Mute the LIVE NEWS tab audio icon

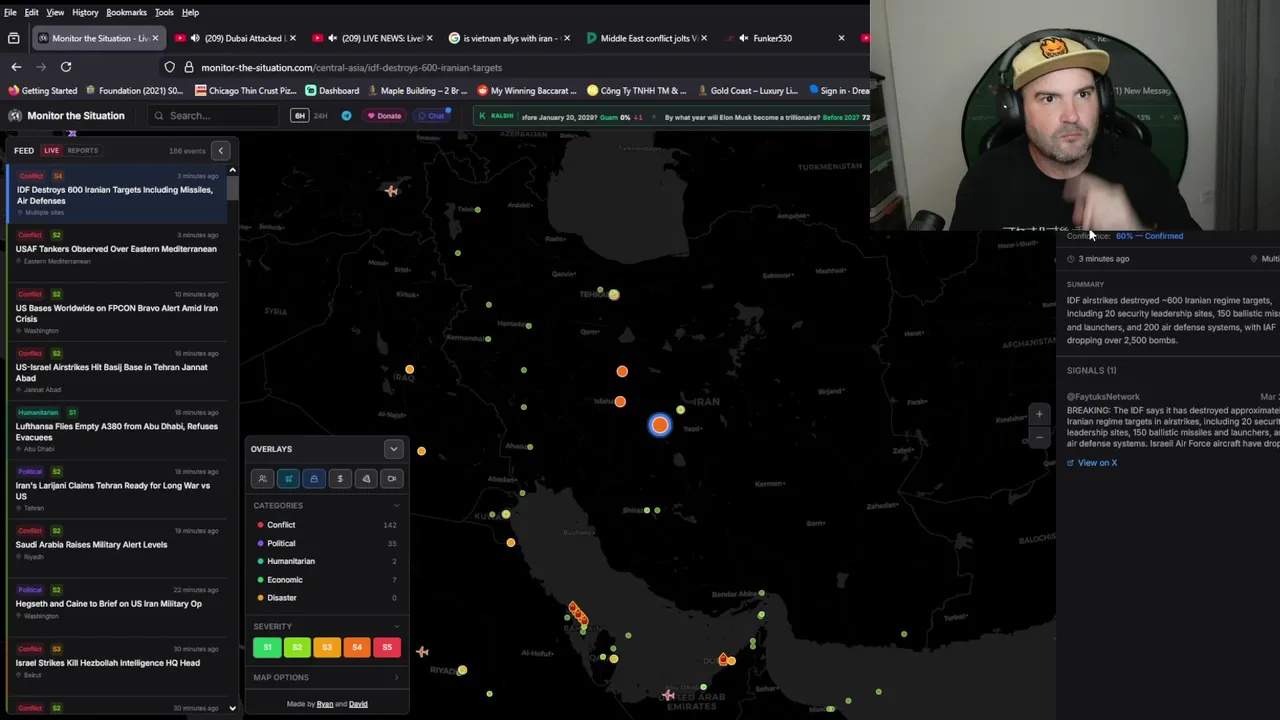coord(331,38)
